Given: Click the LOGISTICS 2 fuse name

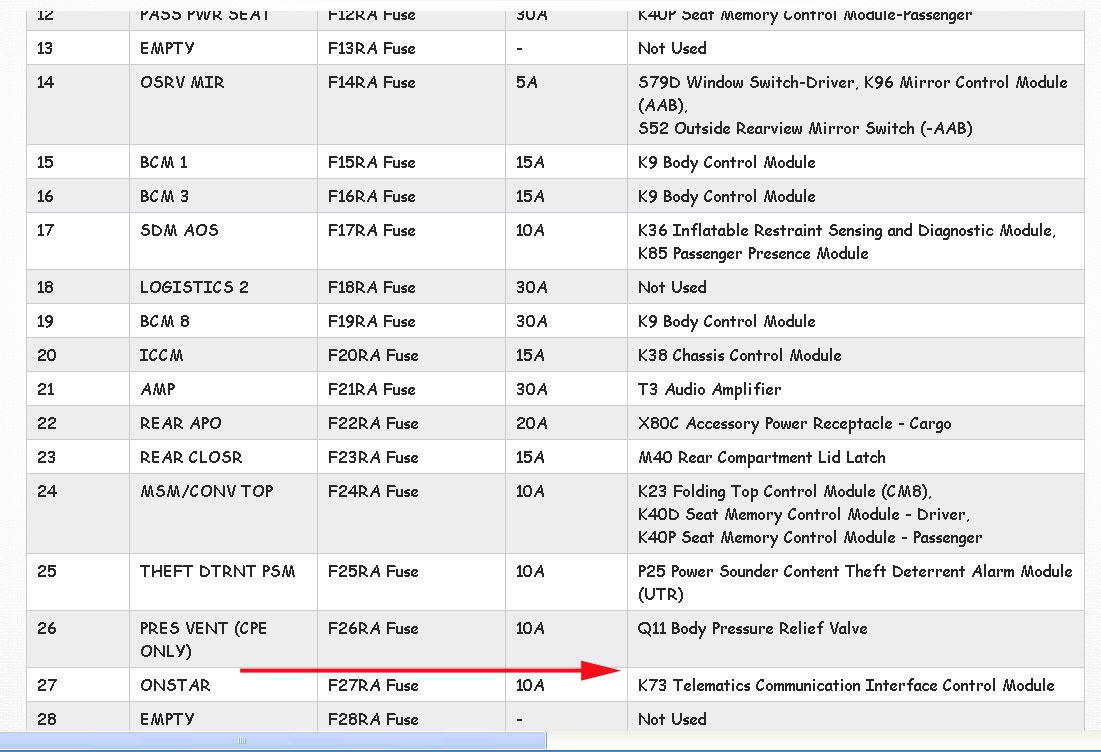Looking at the screenshot, I should pyautogui.click(x=194, y=287).
